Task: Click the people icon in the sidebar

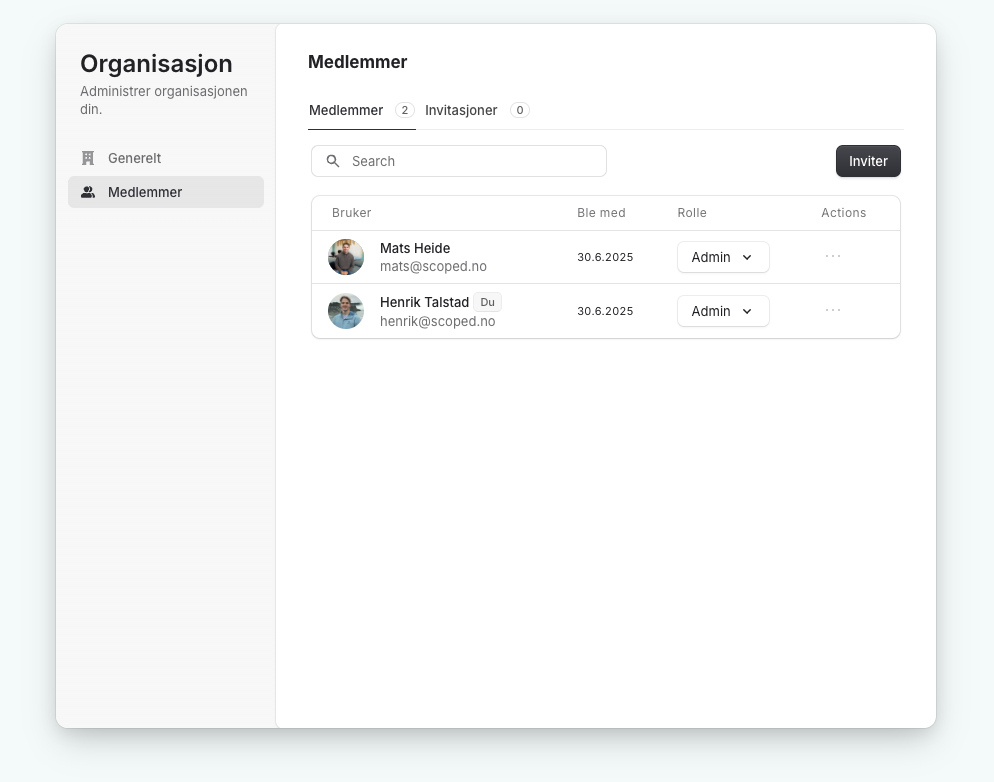Action: tap(88, 192)
